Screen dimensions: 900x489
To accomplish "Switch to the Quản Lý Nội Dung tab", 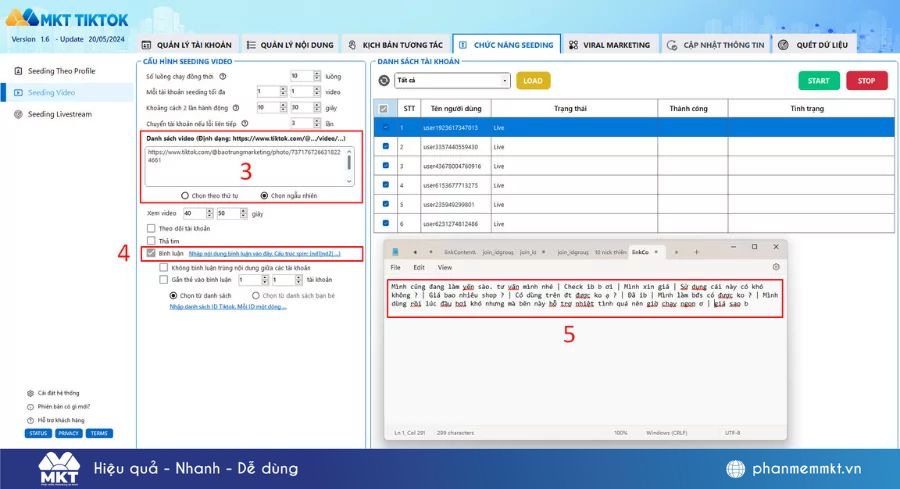I will (x=290, y=45).
